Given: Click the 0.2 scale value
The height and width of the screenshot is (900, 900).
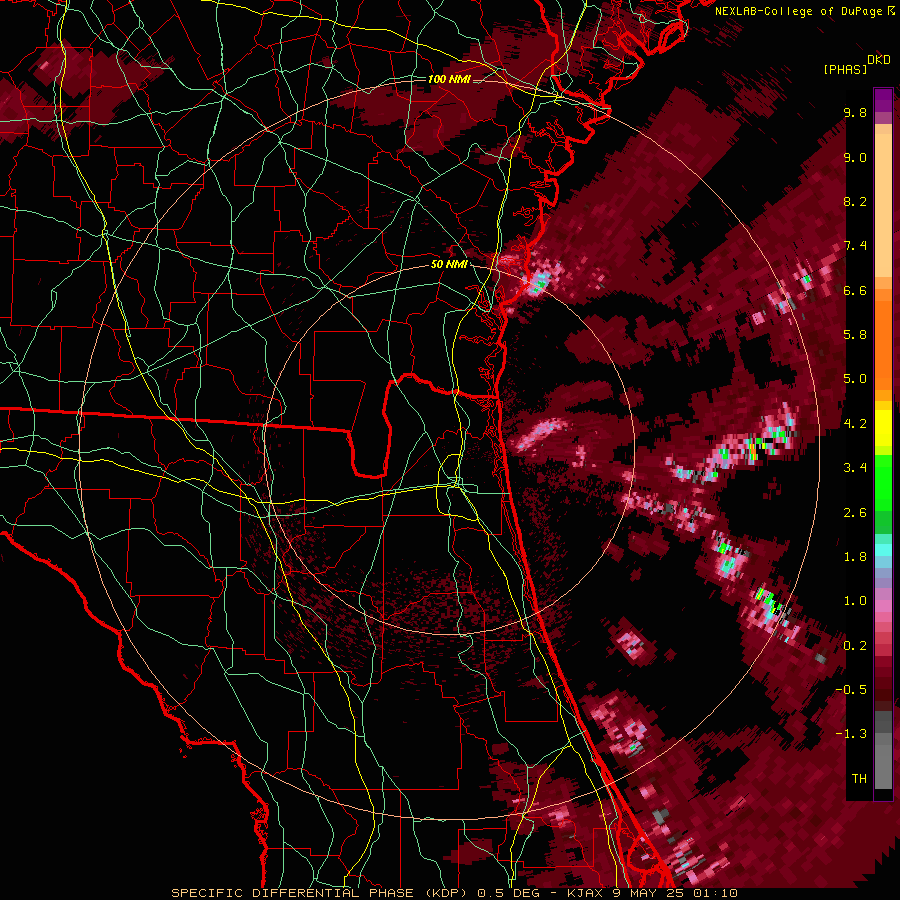Looking at the screenshot, I should (855, 646).
